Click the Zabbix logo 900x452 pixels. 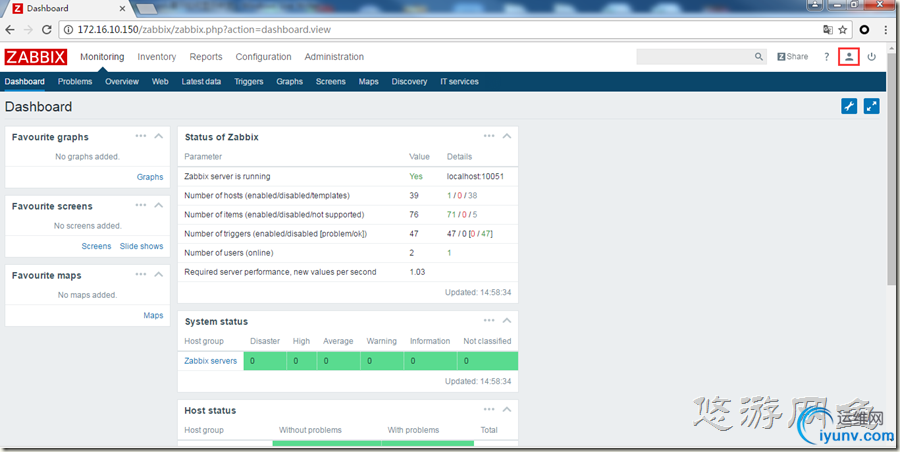tap(36, 57)
